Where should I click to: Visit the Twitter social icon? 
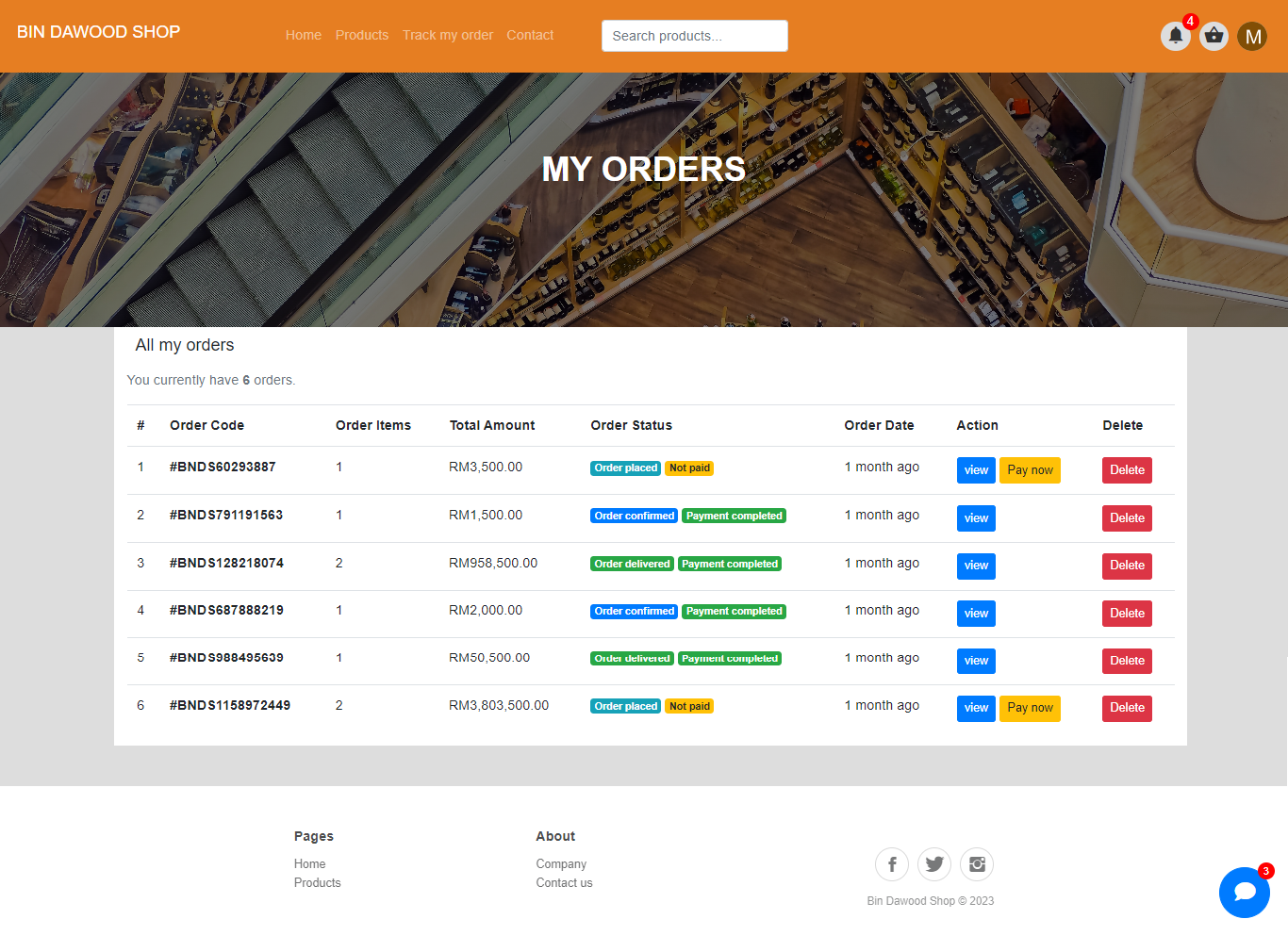click(x=933, y=864)
